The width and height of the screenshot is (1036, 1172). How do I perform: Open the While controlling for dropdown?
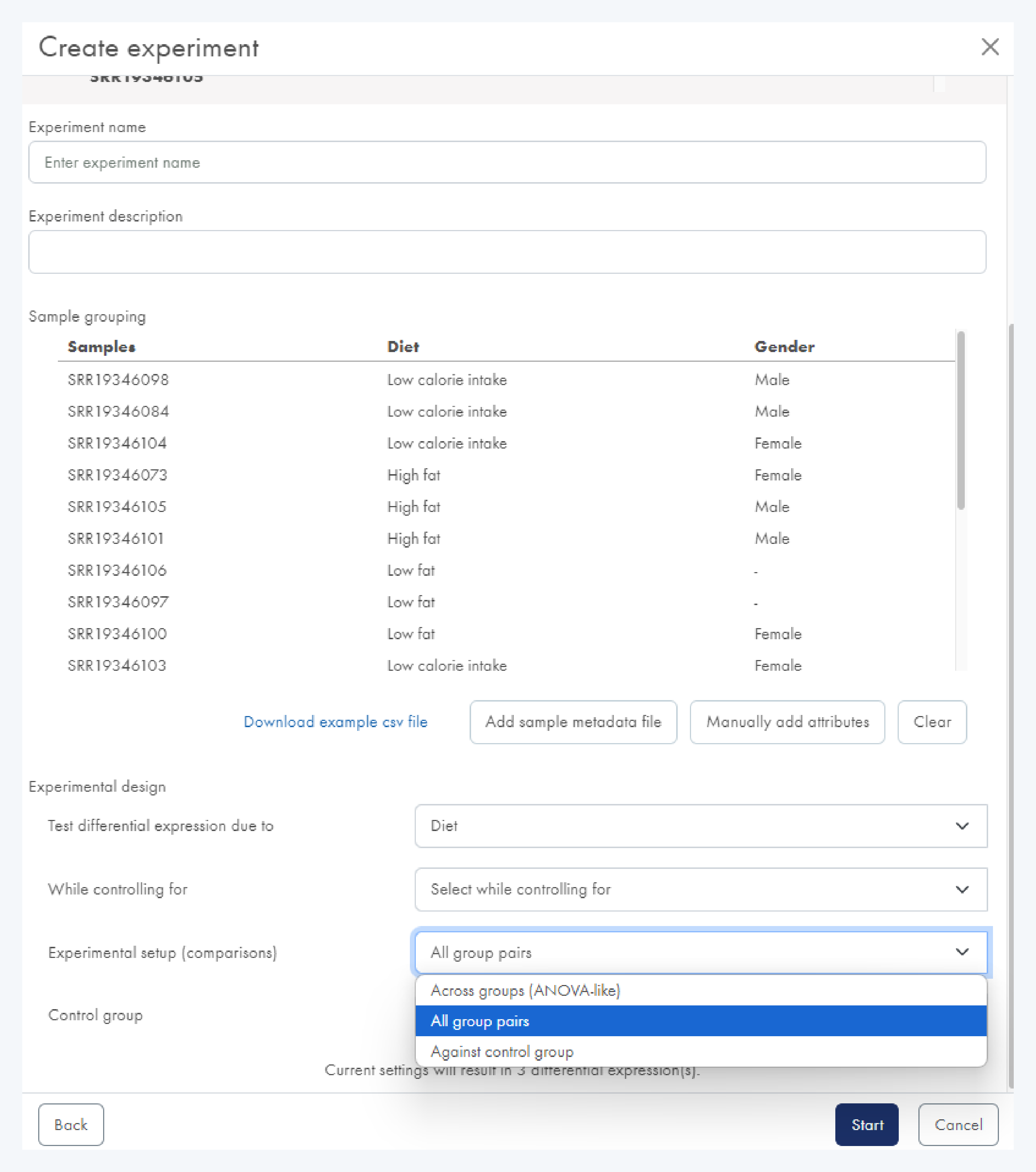(700, 889)
